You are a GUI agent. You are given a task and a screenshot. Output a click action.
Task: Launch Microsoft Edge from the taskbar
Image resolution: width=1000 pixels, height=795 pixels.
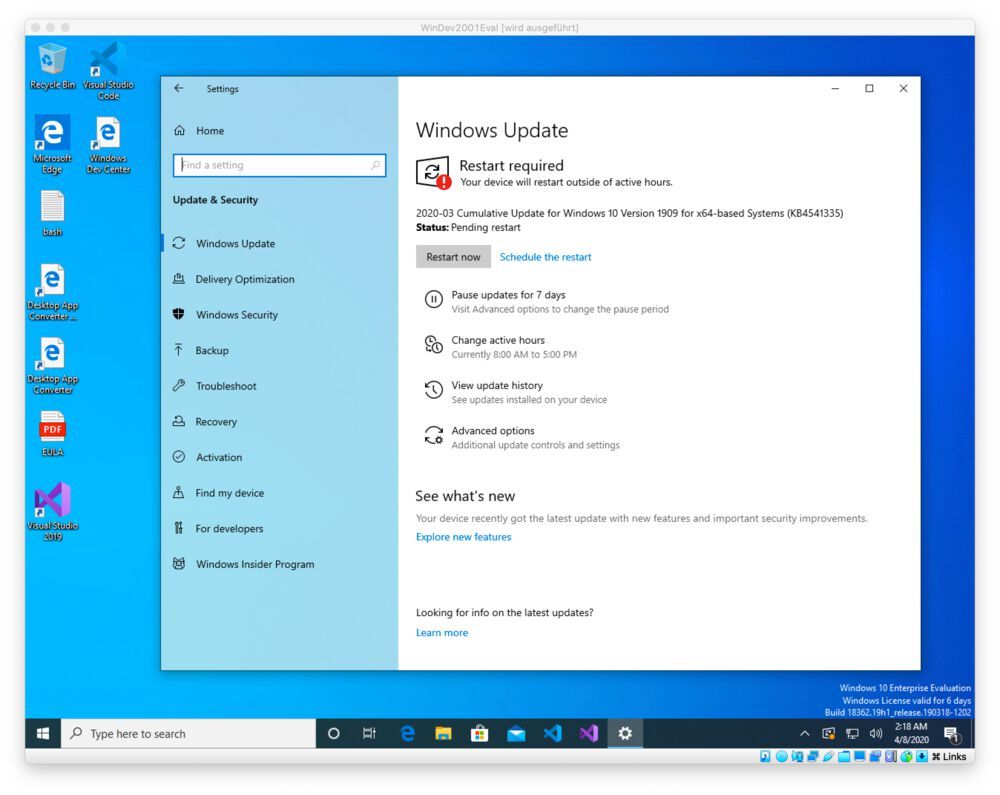coord(407,733)
